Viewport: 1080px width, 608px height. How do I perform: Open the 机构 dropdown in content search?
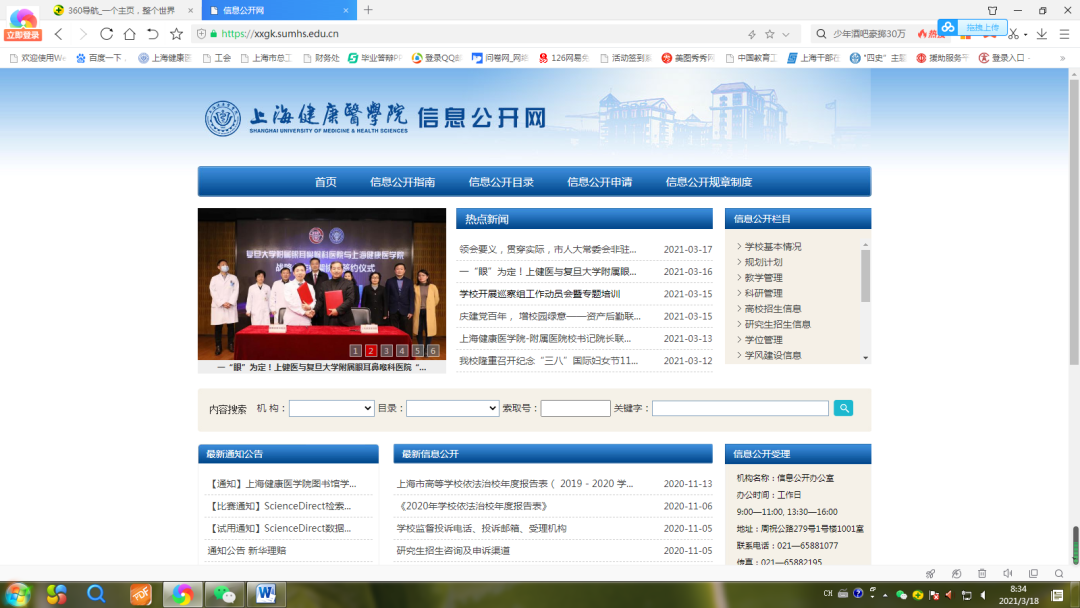pos(331,408)
